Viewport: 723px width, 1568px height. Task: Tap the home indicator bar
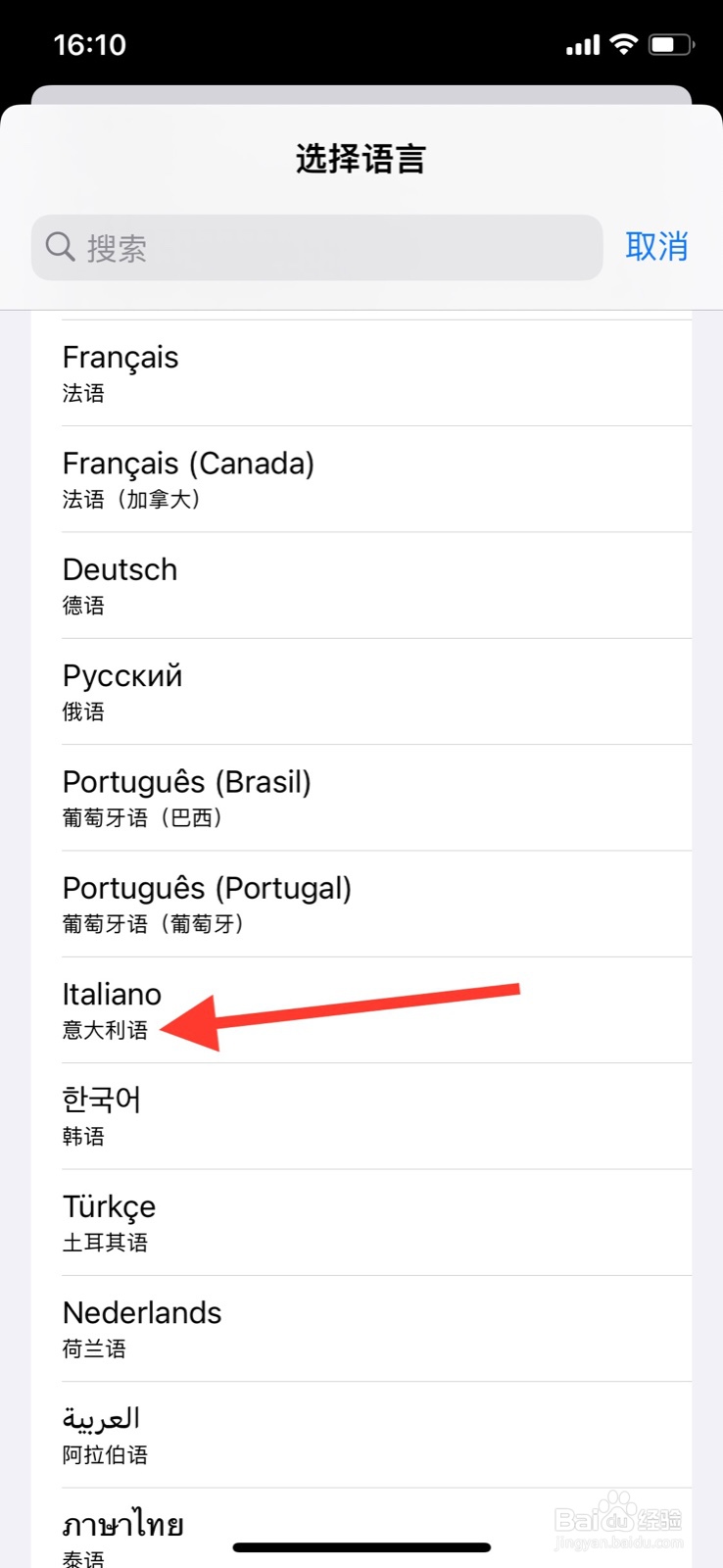[361, 1547]
